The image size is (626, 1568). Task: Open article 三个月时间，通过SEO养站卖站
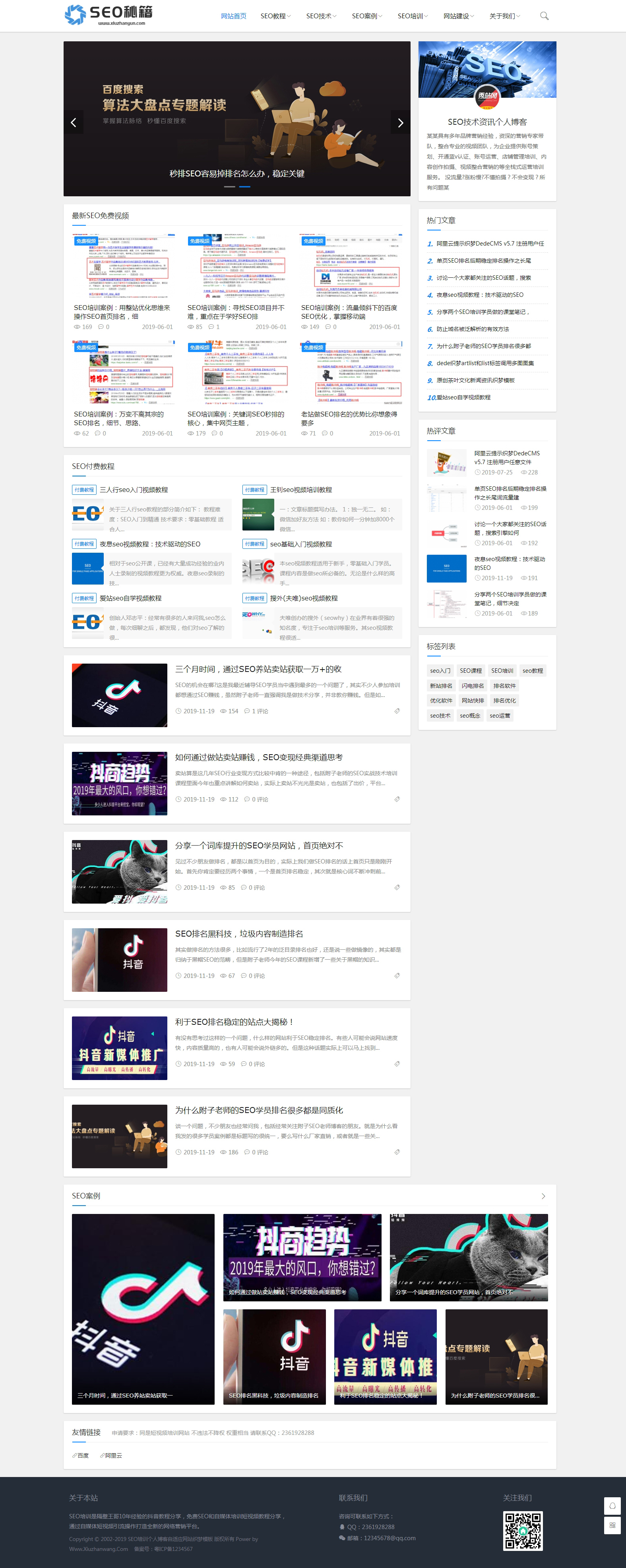(258, 669)
